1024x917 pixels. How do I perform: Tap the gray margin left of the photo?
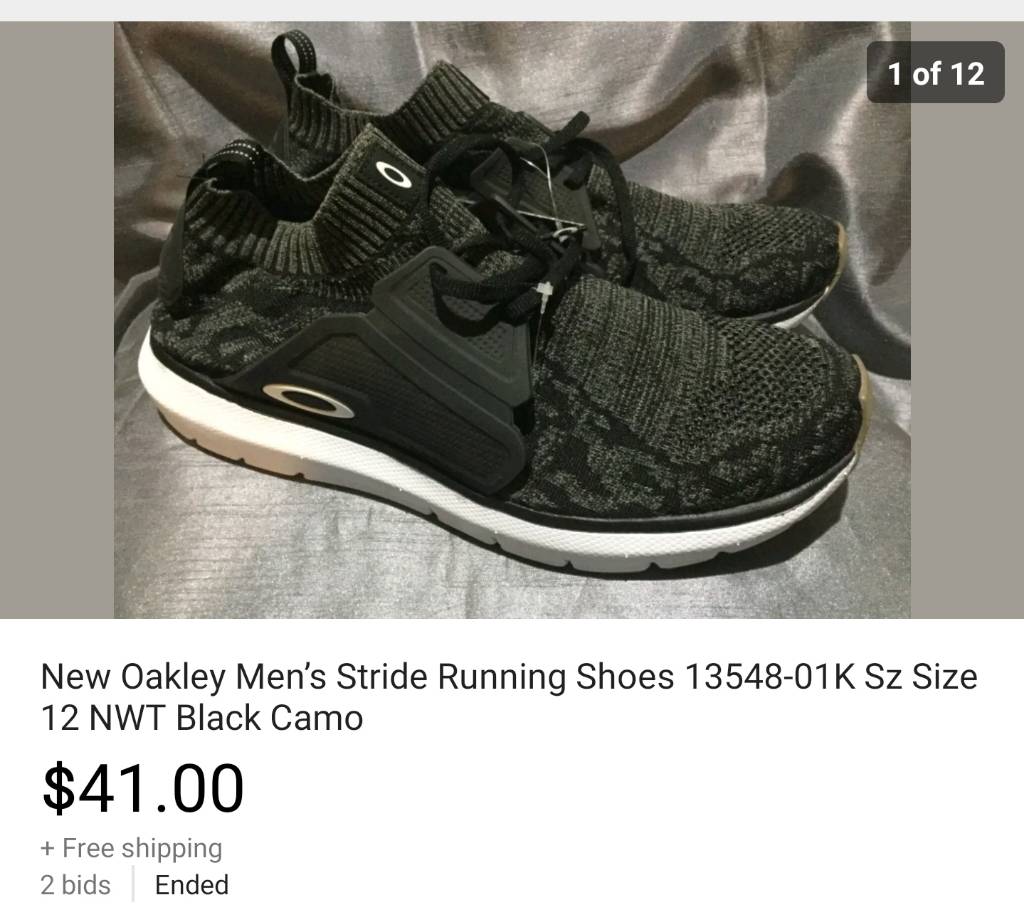(x=57, y=320)
